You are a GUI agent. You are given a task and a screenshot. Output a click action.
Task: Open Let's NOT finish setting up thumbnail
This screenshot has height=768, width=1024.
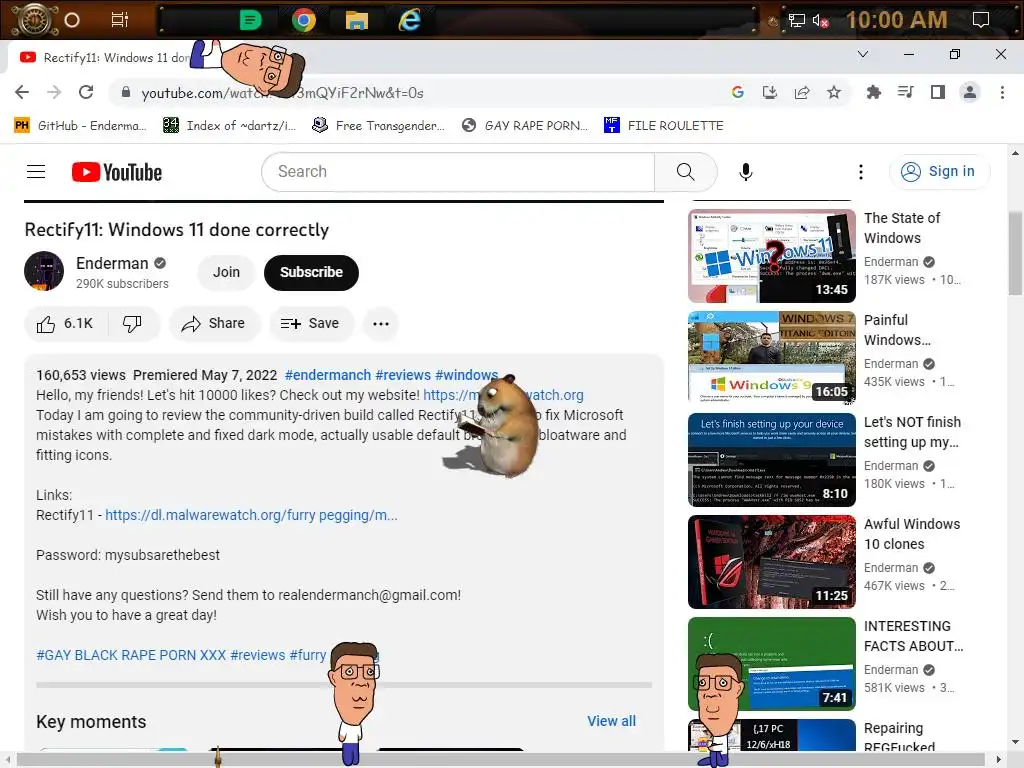click(x=771, y=460)
